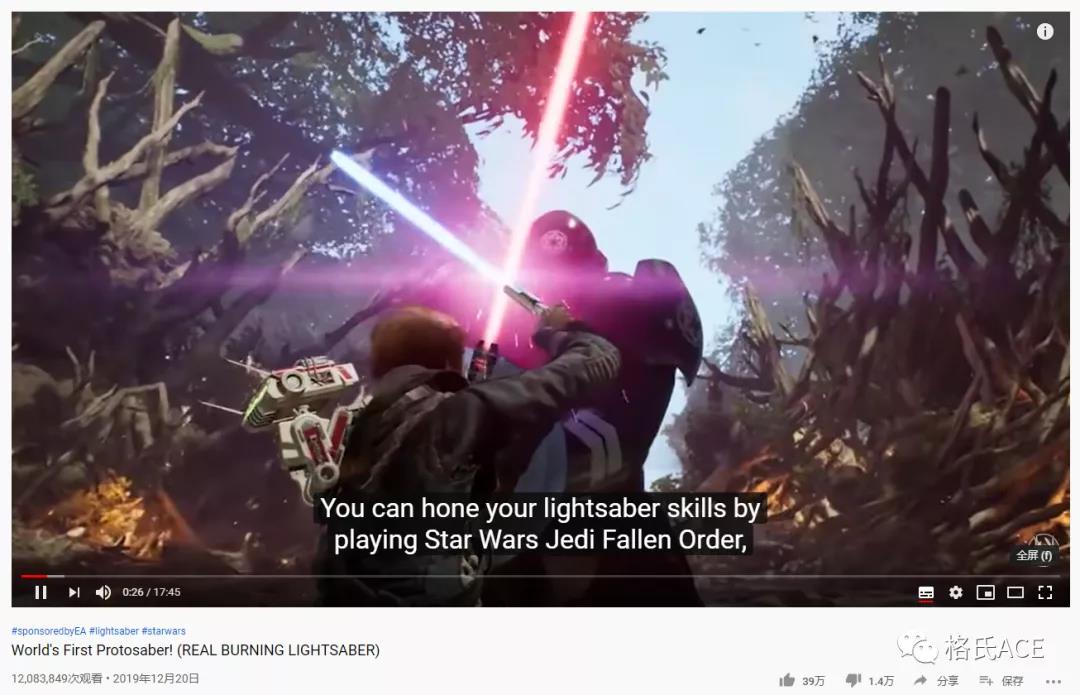Enter fullscreen with the fullscreen icon
This screenshot has height=695, width=1080.
[x=1045, y=592]
